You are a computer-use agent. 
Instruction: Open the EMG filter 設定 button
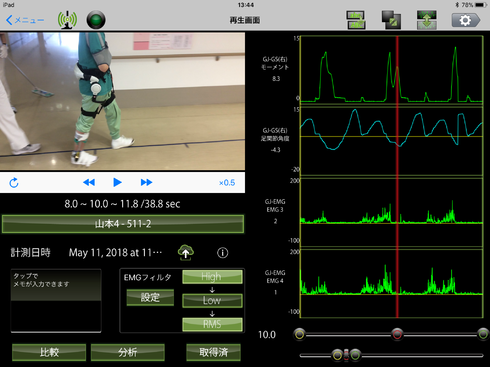click(x=150, y=297)
